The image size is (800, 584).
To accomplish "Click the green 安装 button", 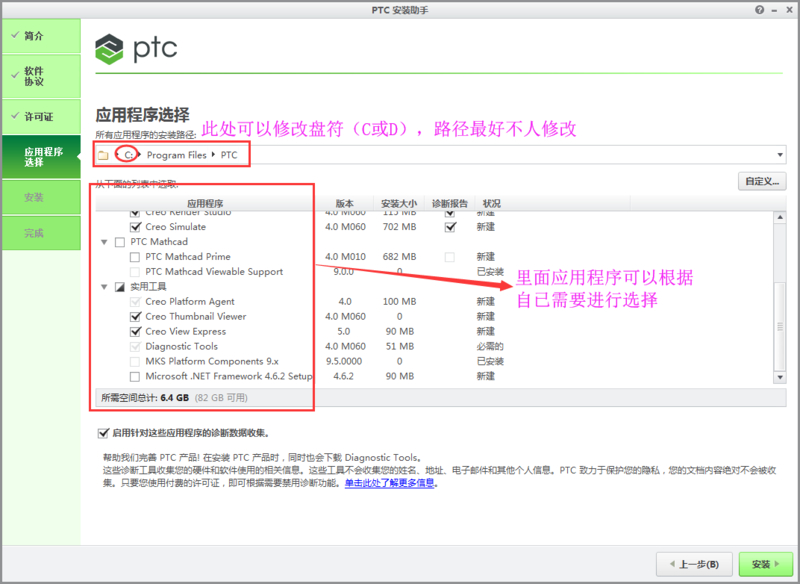I will pos(765,564).
